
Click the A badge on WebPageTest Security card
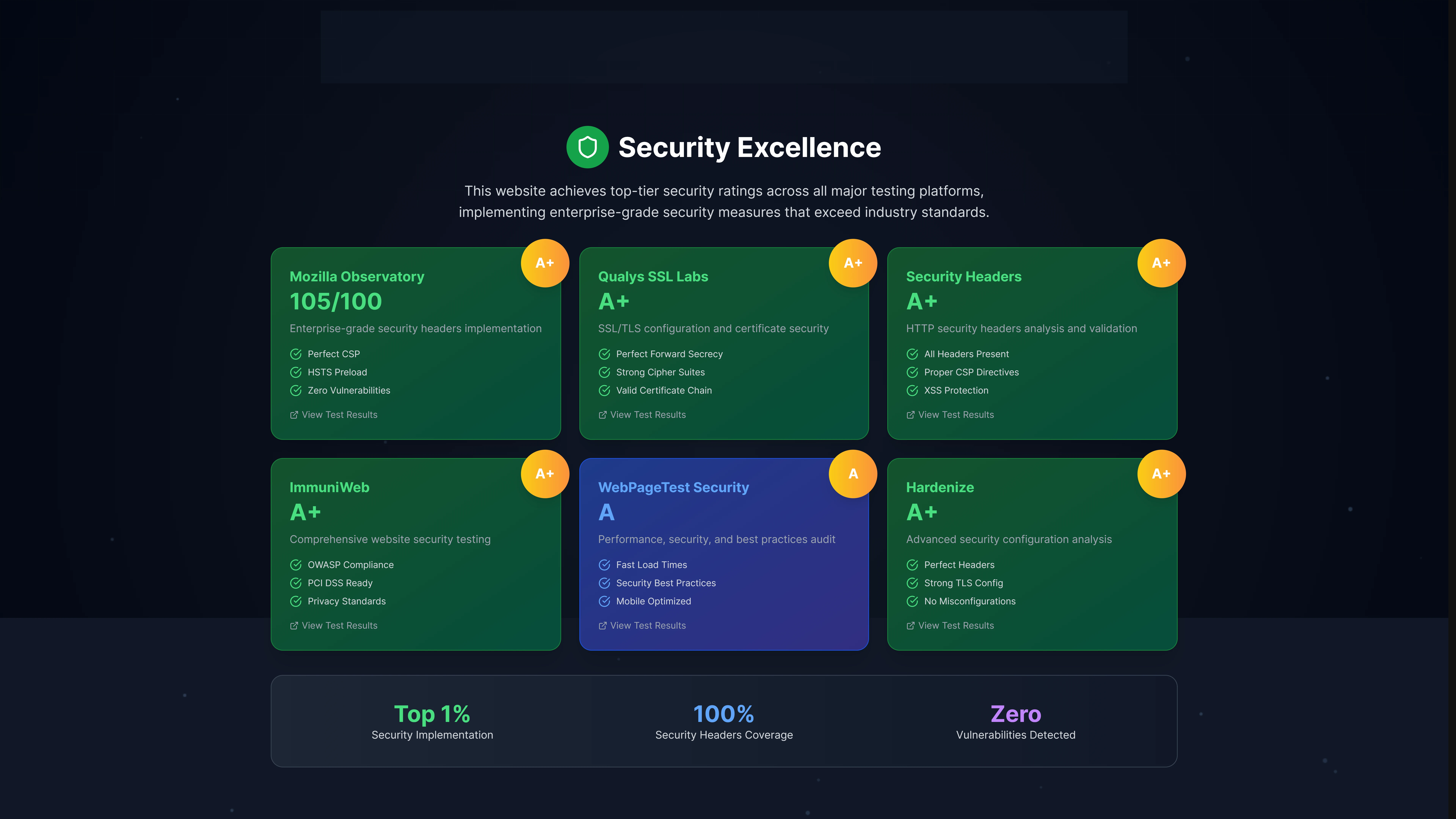pos(853,474)
